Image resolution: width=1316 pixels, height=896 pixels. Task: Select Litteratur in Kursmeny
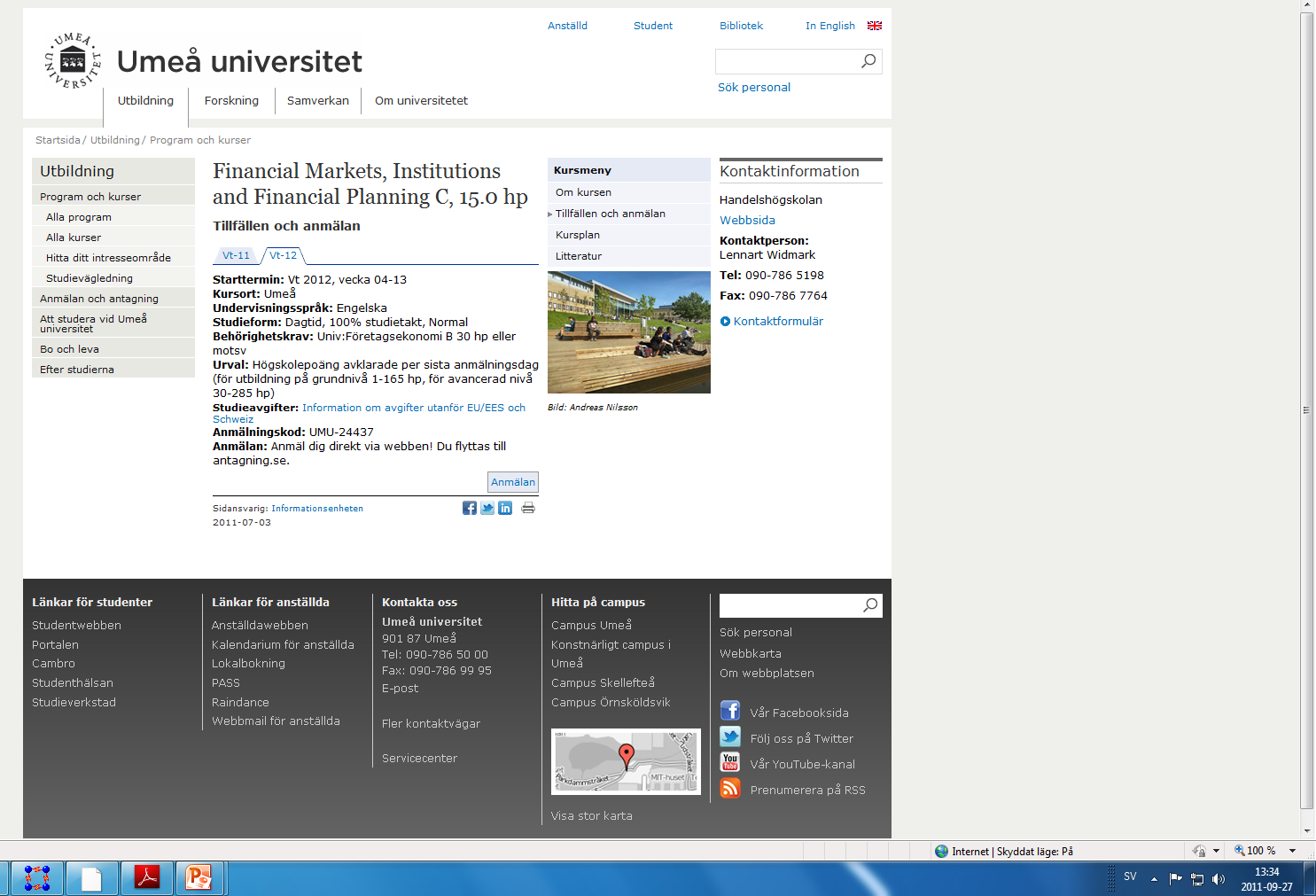point(629,256)
